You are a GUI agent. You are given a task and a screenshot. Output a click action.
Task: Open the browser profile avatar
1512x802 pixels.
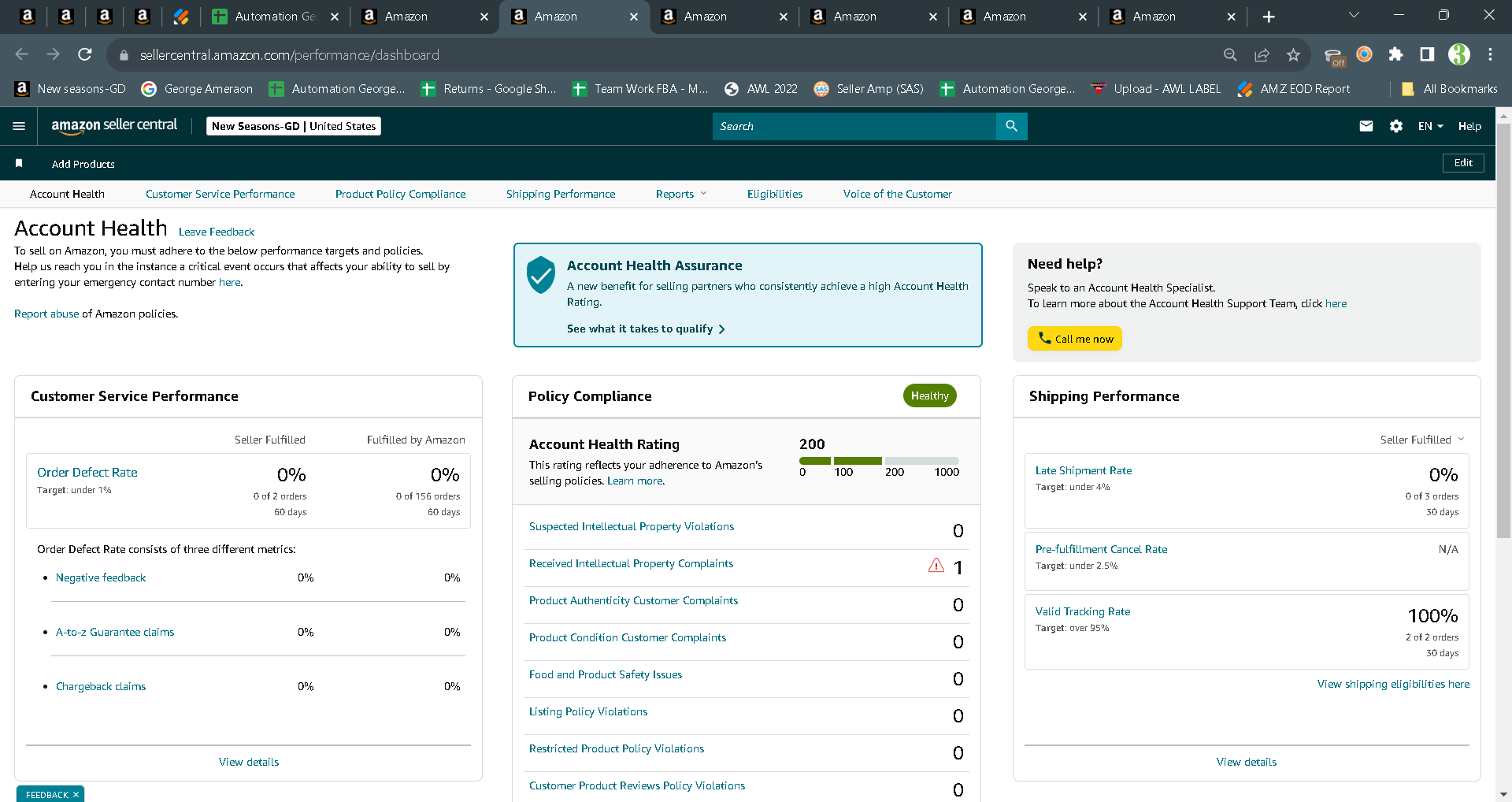[1459, 54]
